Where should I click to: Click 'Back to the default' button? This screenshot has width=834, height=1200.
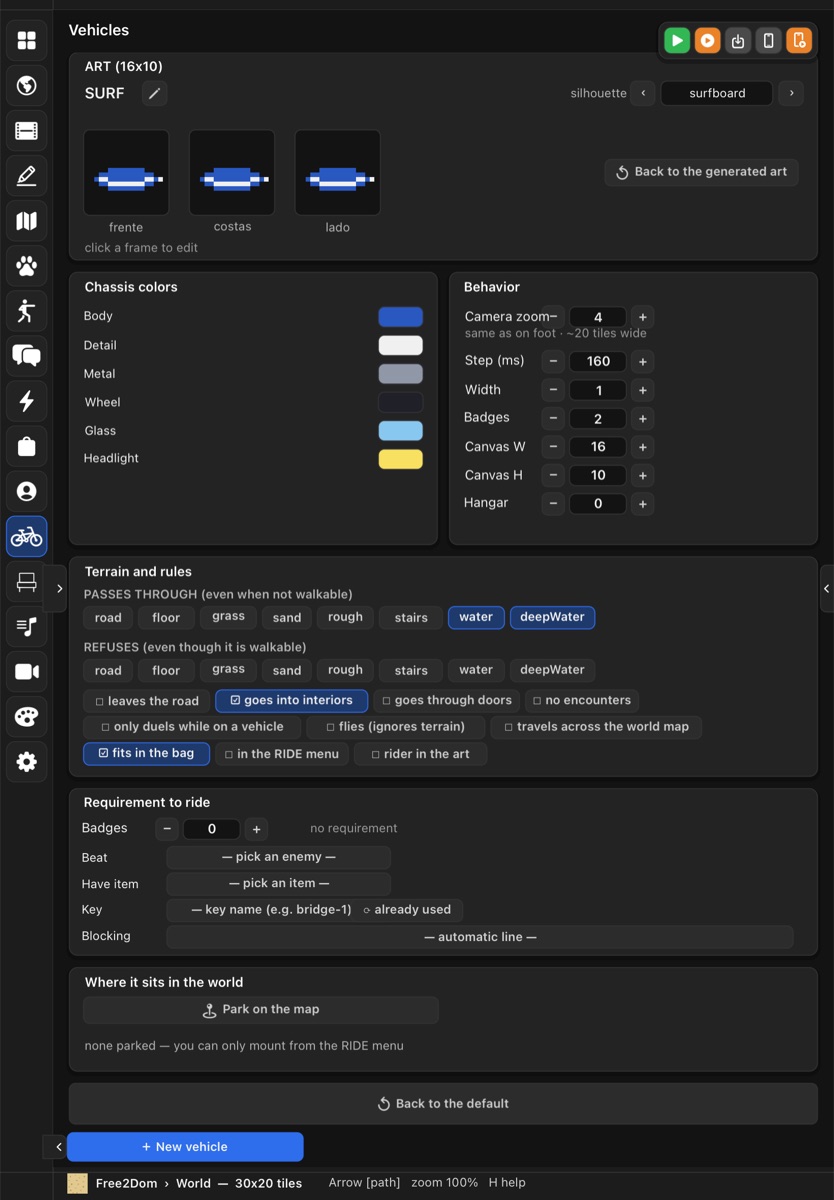pyautogui.click(x=443, y=1104)
